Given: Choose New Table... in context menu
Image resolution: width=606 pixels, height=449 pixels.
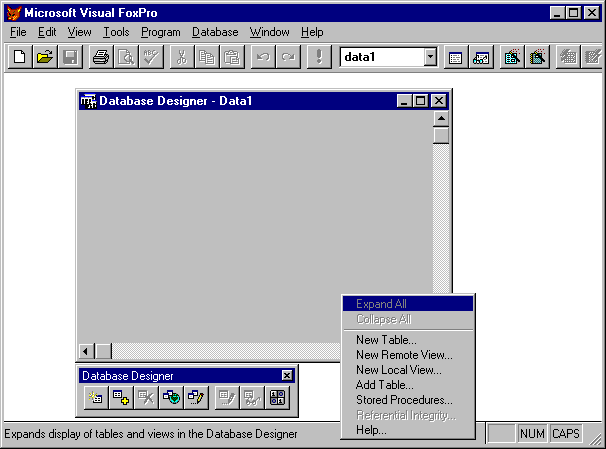Looking at the screenshot, I should coord(408,340).
